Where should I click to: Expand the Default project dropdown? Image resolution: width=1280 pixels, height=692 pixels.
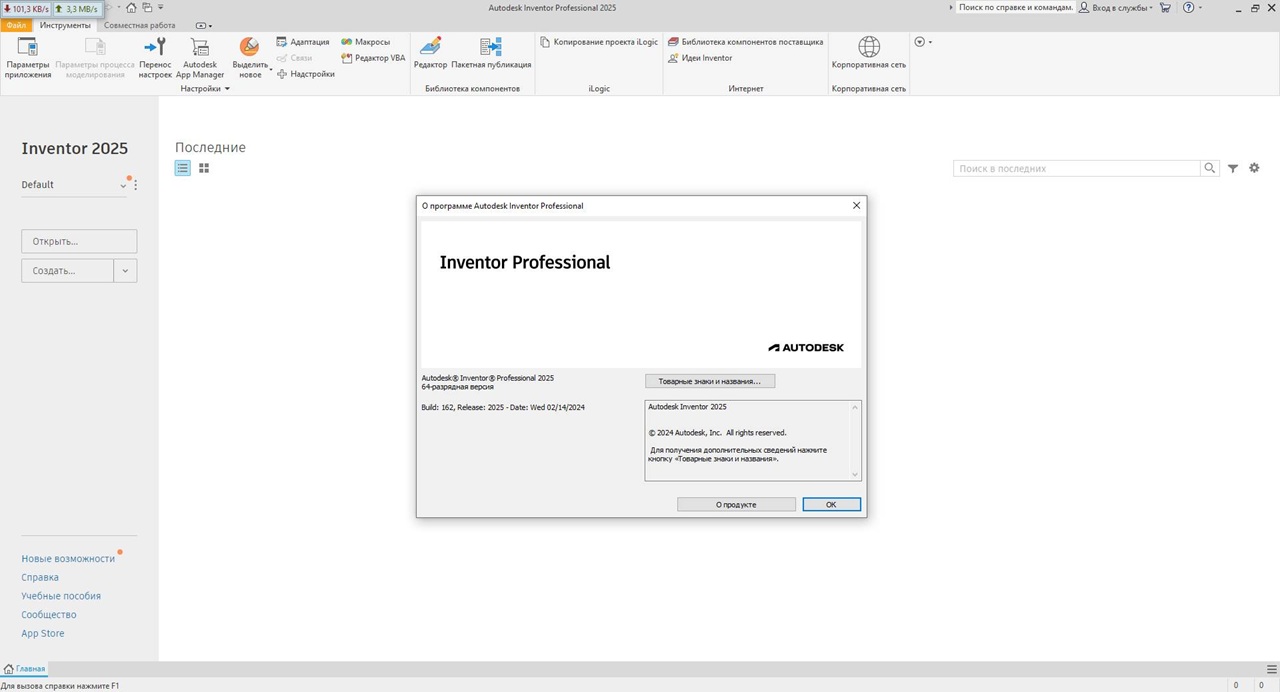point(124,185)
